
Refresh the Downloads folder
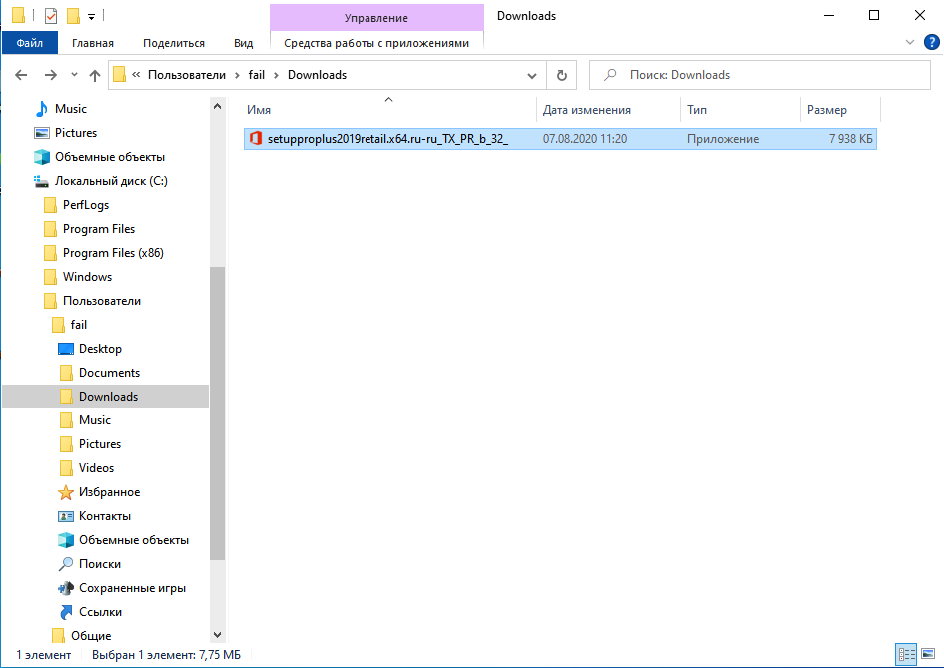(x=561, y=75)
